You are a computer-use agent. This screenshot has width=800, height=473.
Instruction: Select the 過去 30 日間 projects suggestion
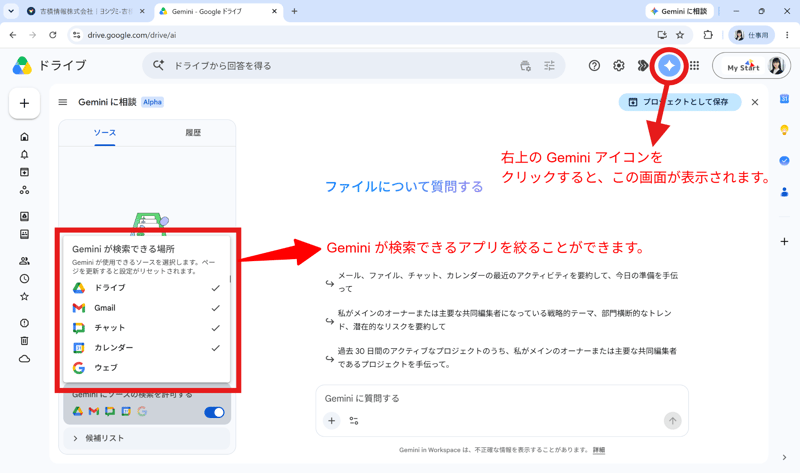click(502, 358)
